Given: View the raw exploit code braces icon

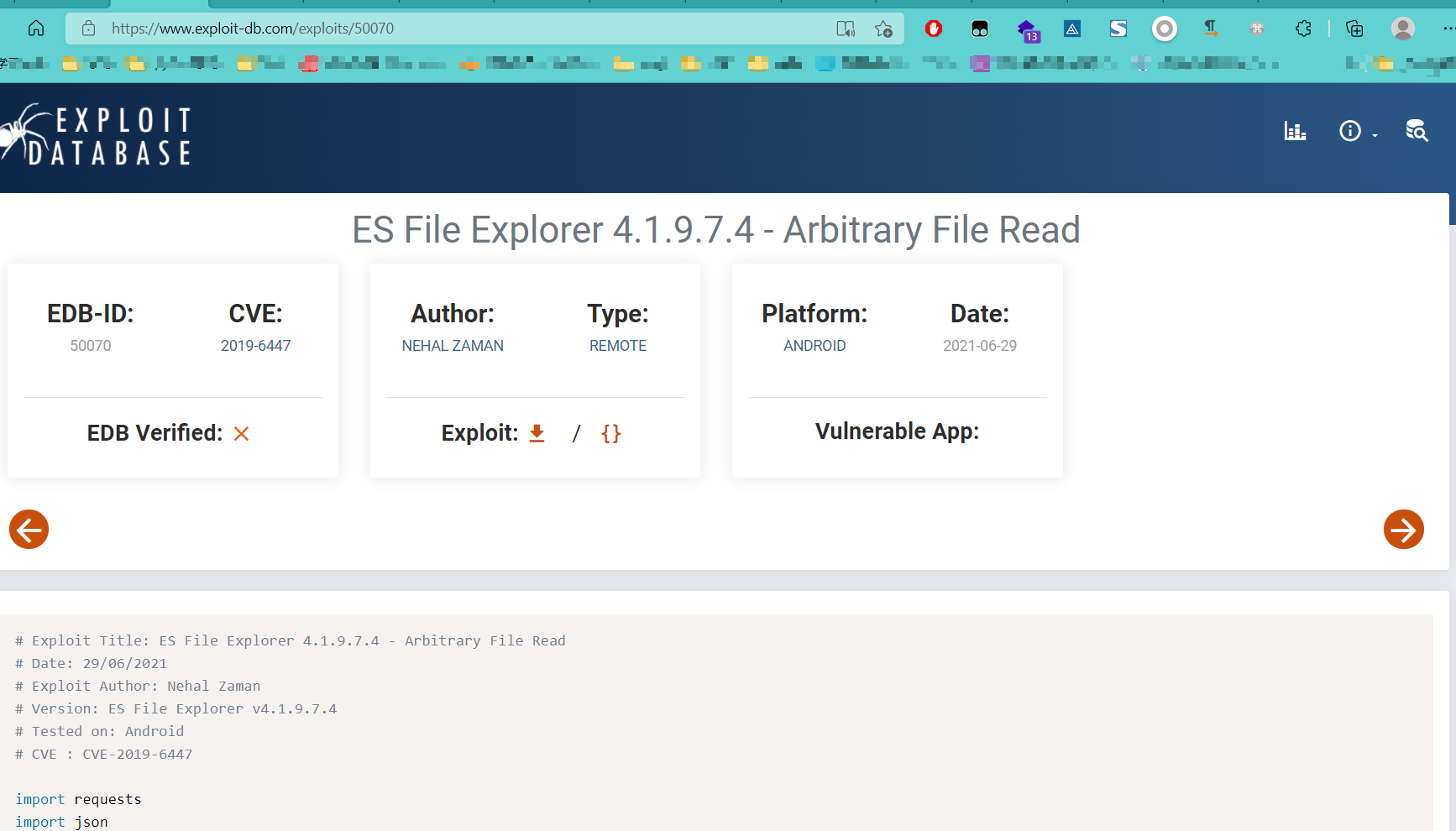Looking at the screenshot, I should (x=611, y=433).
